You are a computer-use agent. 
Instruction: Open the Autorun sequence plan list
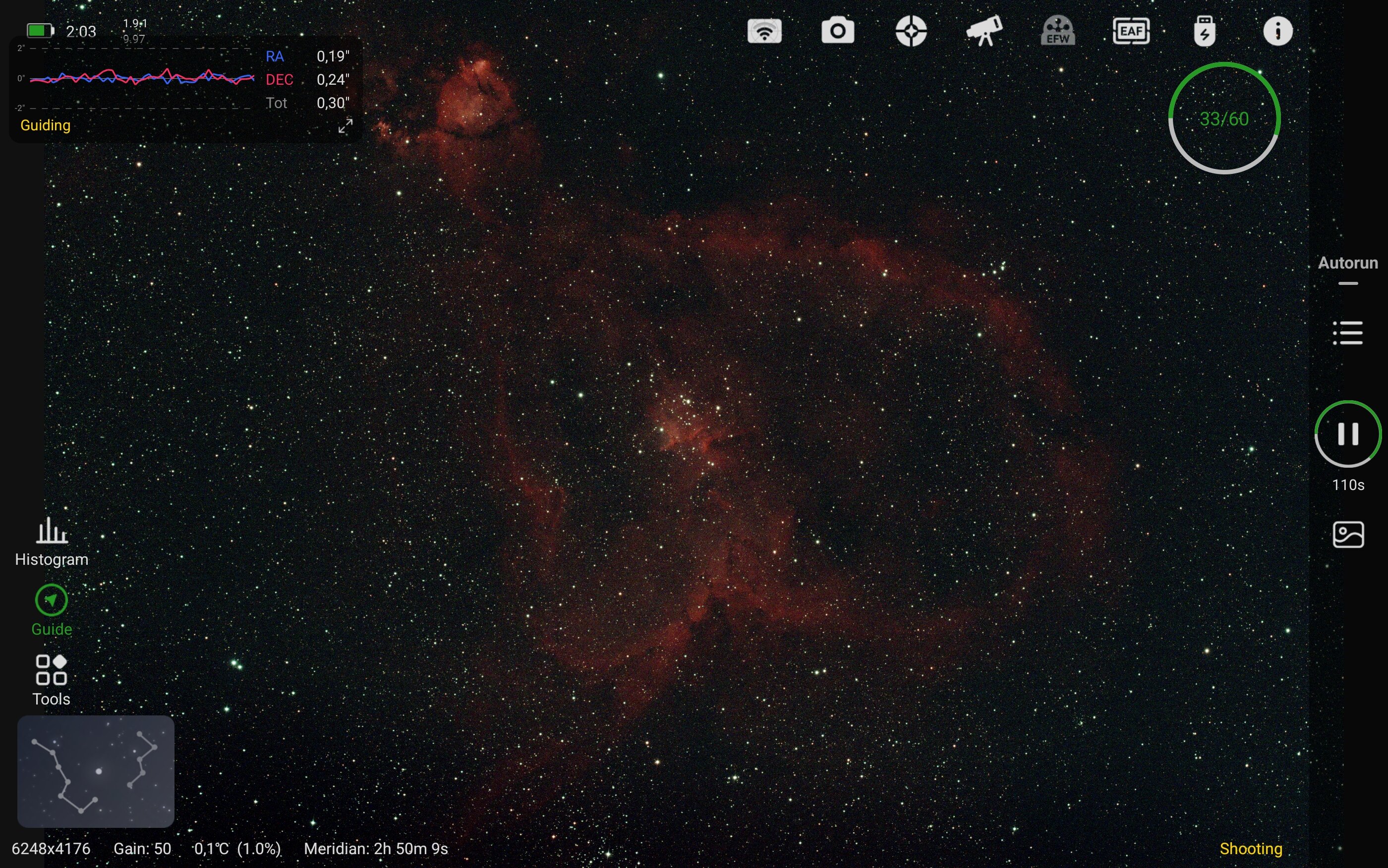pos(1347,333)
